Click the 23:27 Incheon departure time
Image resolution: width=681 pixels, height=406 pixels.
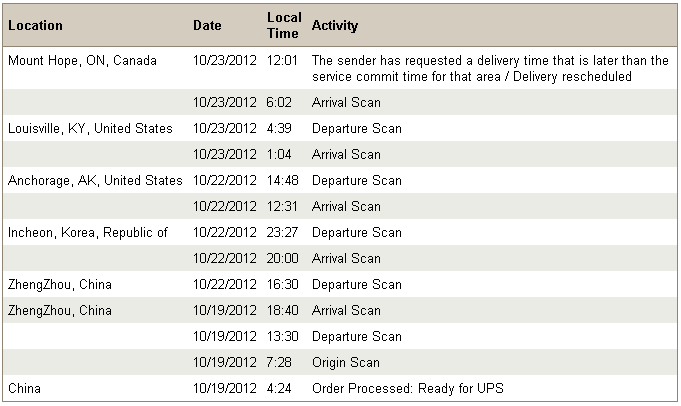[x=283, y=233]
